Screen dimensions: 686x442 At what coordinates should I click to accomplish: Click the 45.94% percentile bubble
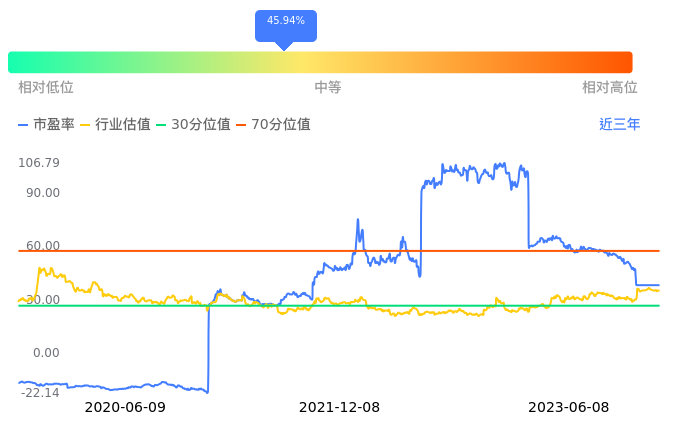(x=285, y=22)
